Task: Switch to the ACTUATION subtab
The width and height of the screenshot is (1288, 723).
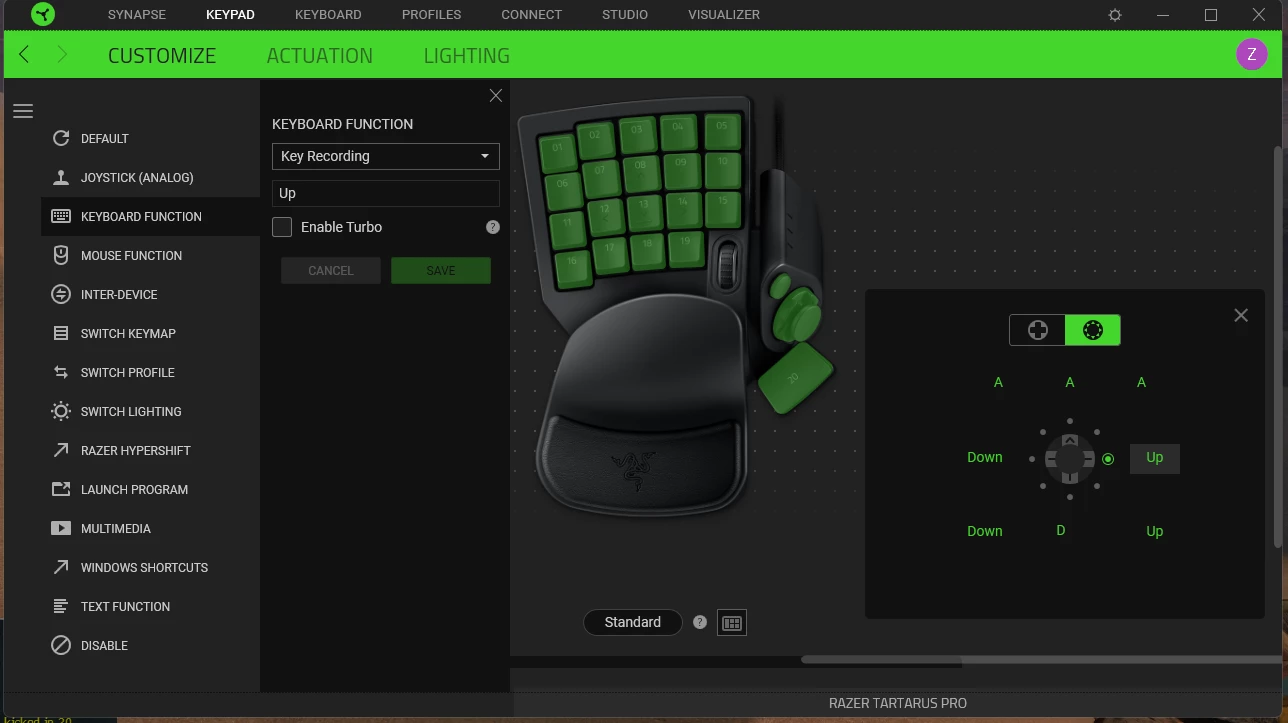Action: pos(319,56)
